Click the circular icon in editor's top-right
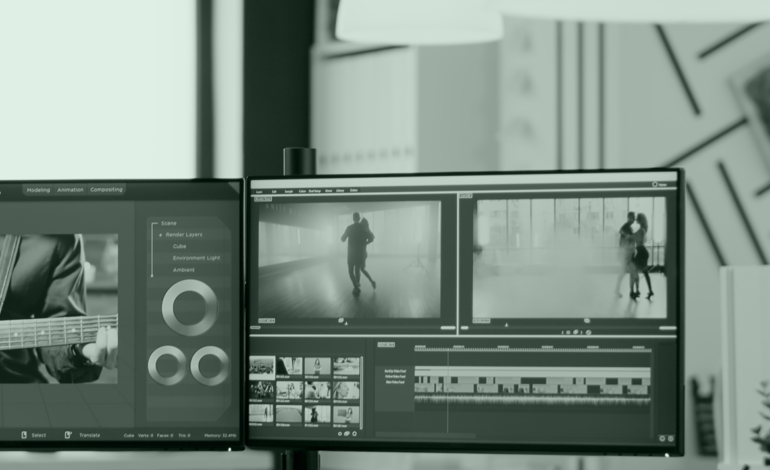Image resolution: width=770 pixels, height=470 pixels. point(656,184)
